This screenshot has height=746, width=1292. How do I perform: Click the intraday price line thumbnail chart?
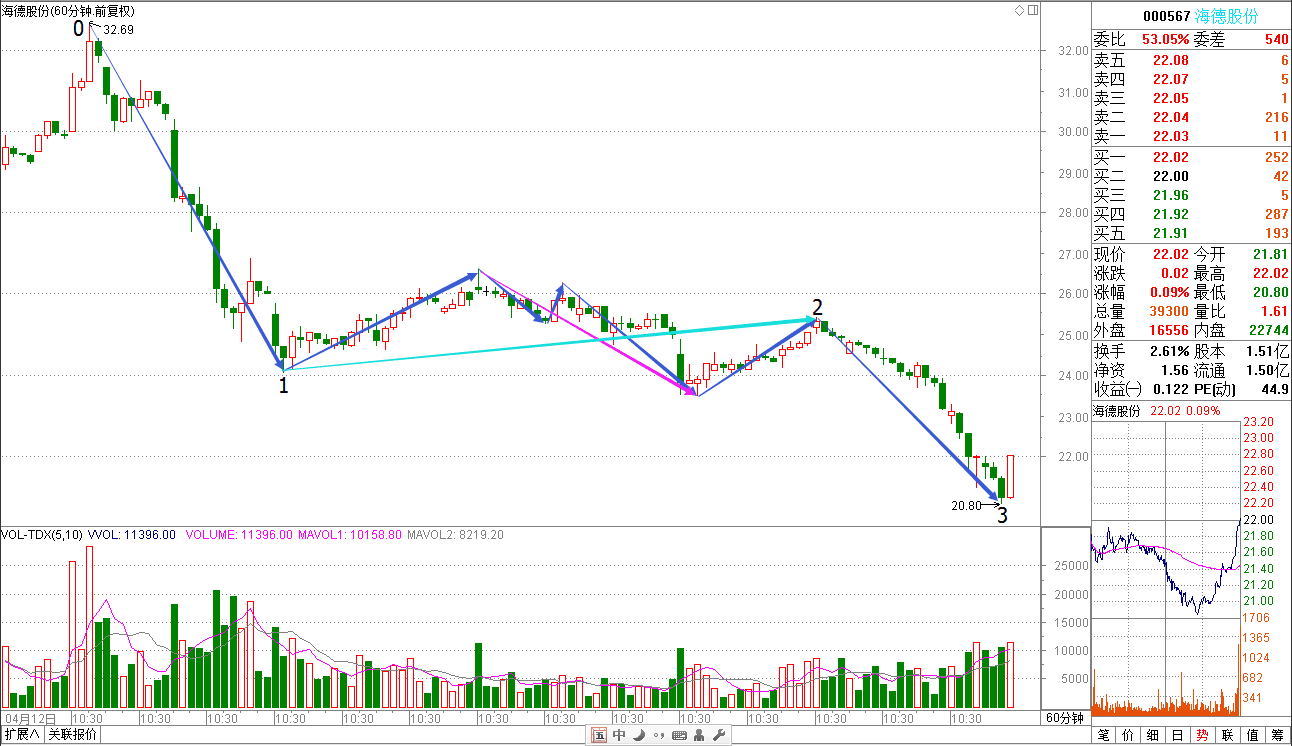(x=1166, y=570)
